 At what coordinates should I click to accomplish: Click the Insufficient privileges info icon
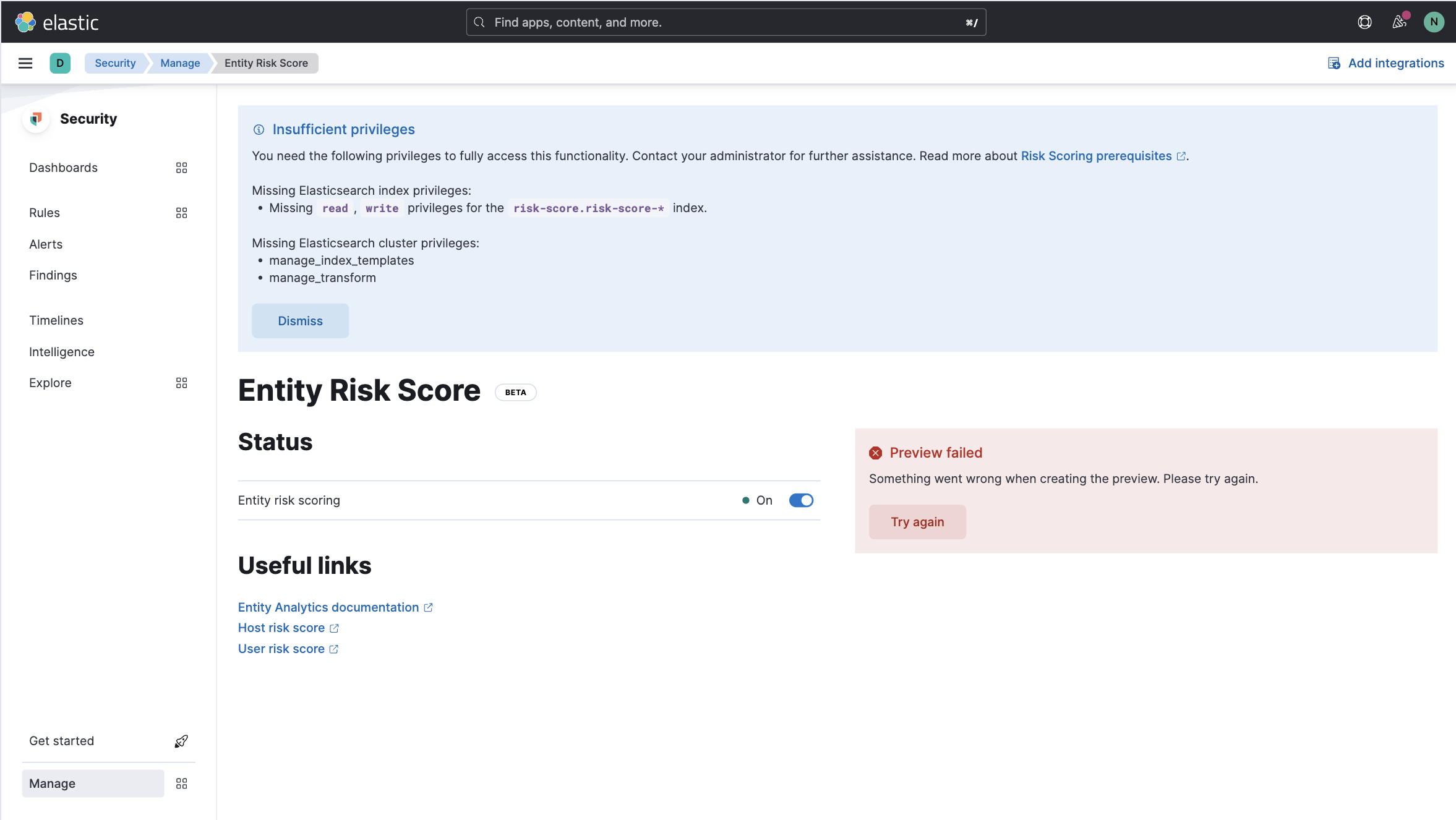point(259,129)
